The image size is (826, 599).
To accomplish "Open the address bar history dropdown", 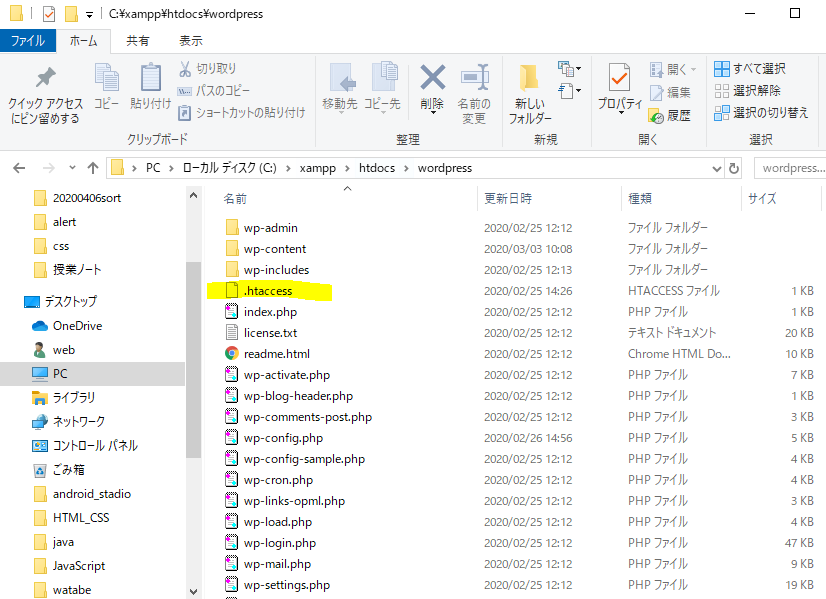I will [x=716, y=169].
